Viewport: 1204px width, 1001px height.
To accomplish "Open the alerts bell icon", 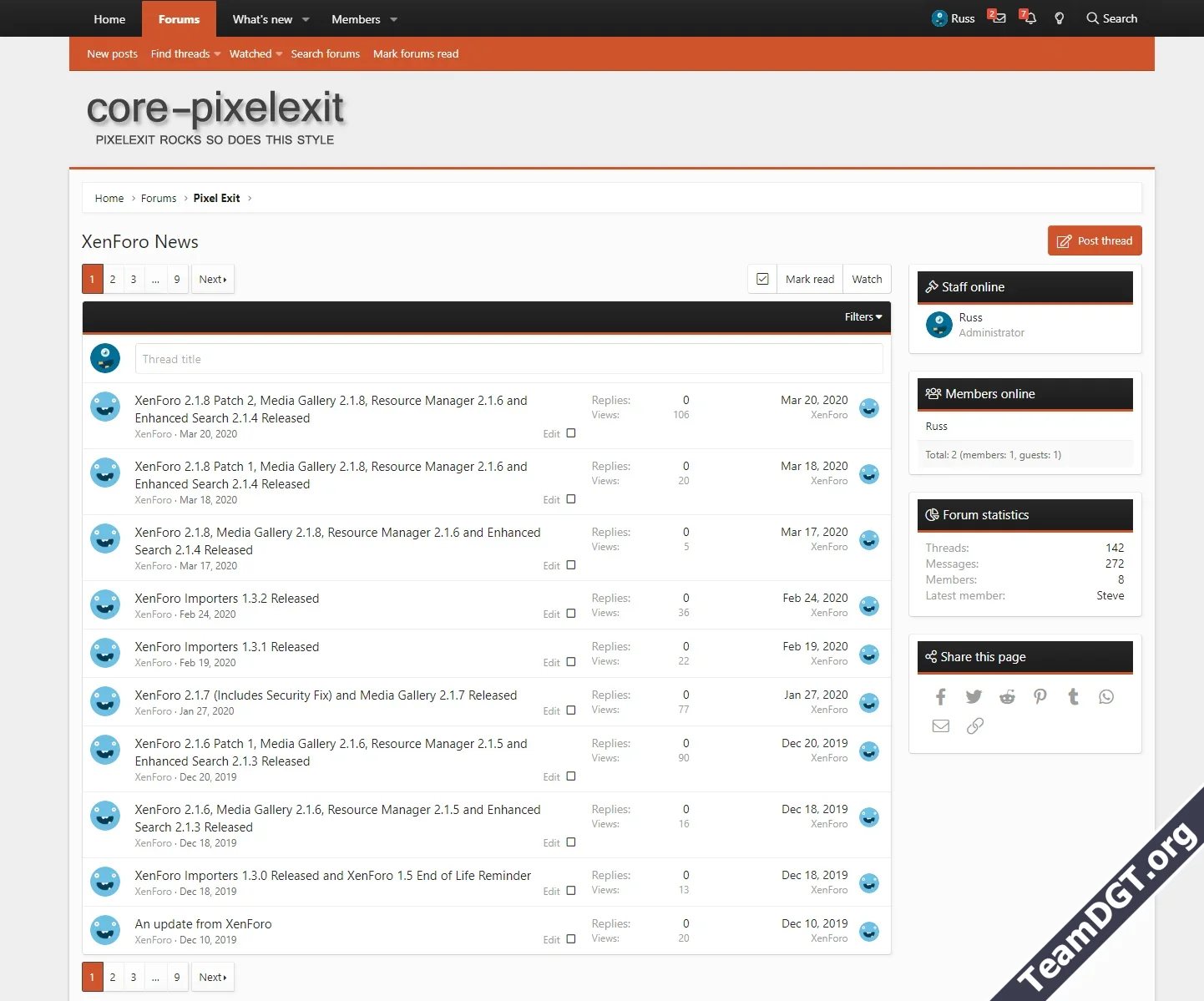I will coord(1029,18).
